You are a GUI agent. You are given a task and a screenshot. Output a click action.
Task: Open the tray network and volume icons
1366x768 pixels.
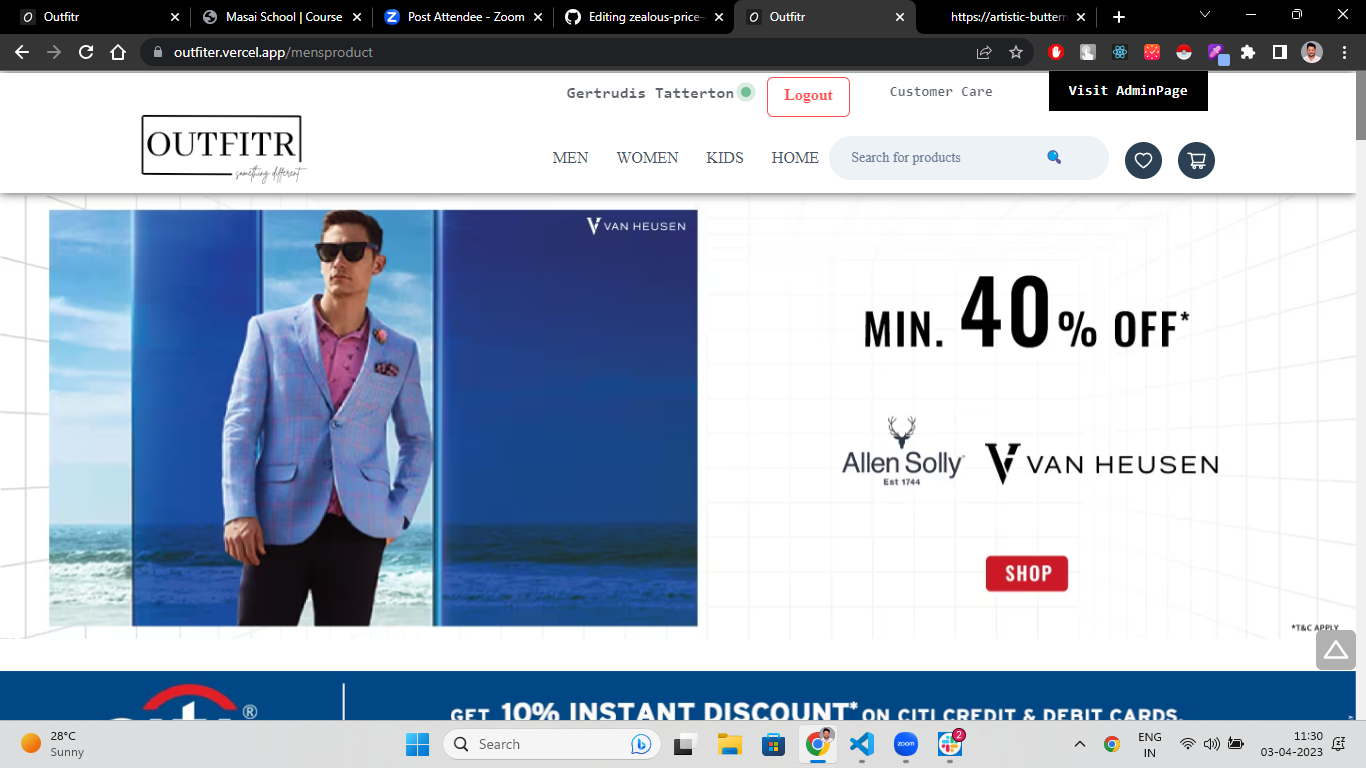coord(1211,744)
